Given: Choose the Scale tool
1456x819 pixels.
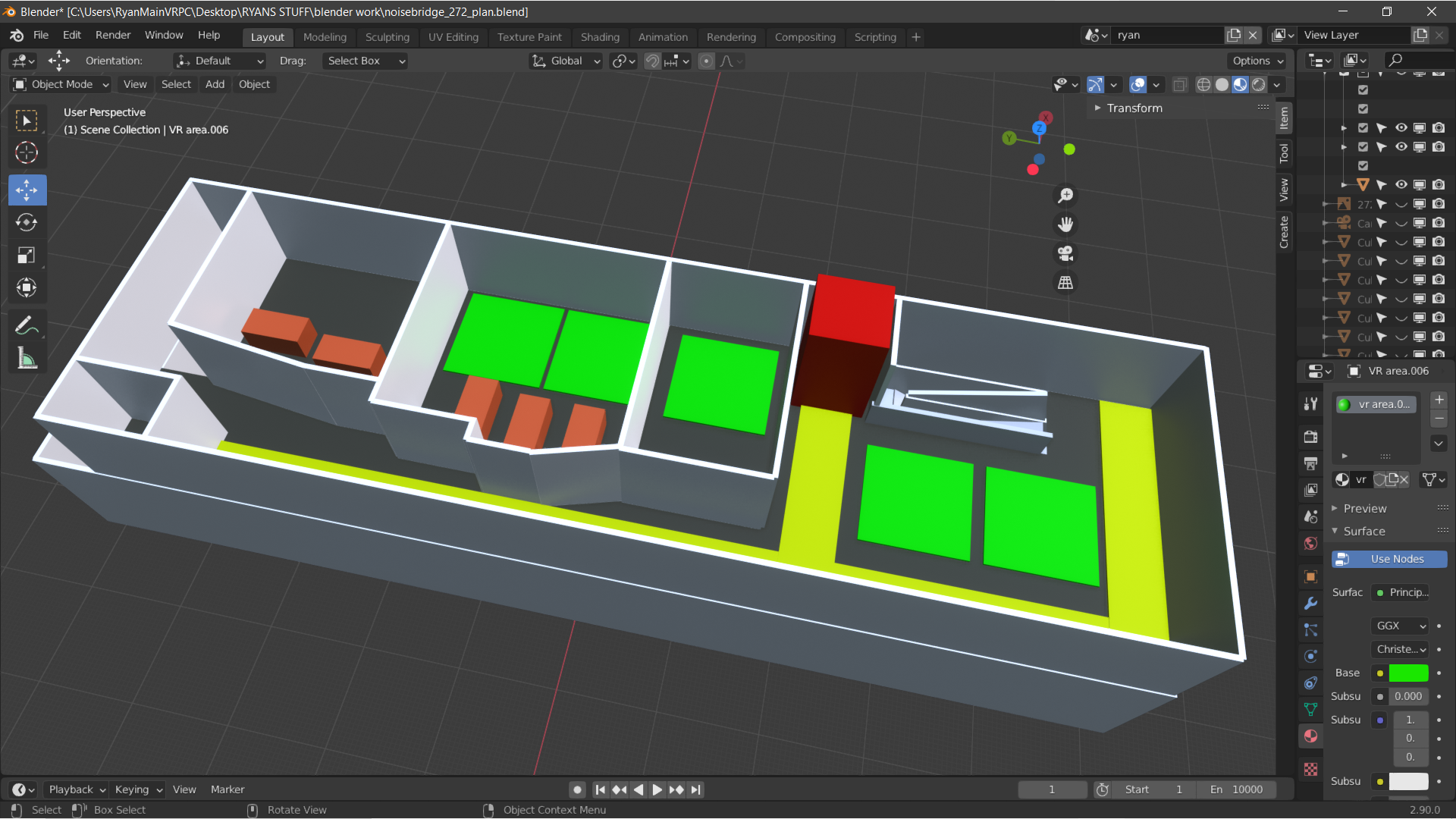Looking at the screenshot, I should [x=27, y=255].
